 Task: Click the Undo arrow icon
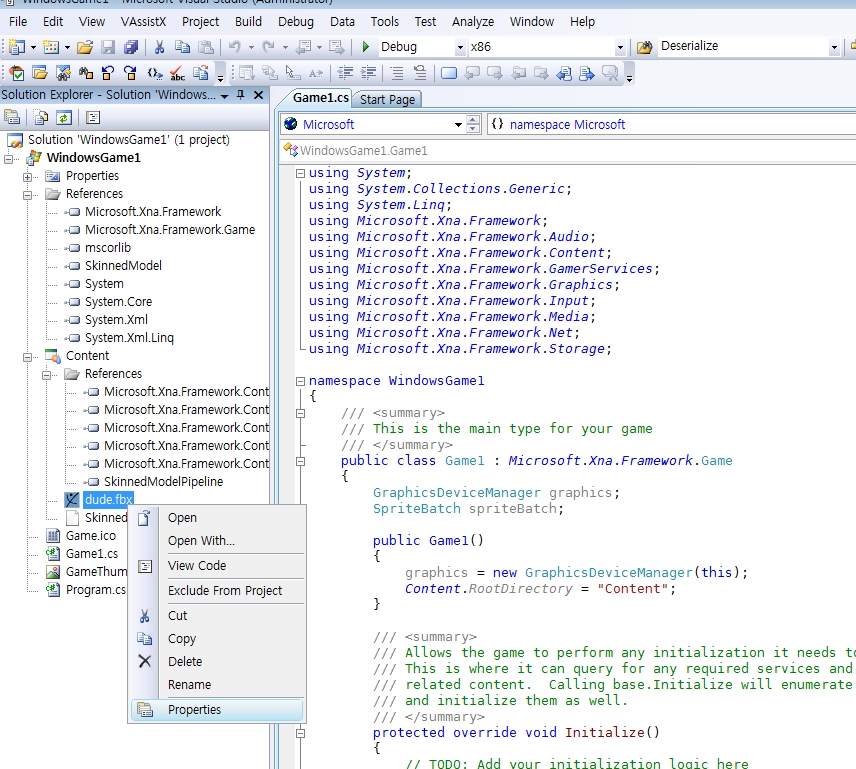(235, 47)
